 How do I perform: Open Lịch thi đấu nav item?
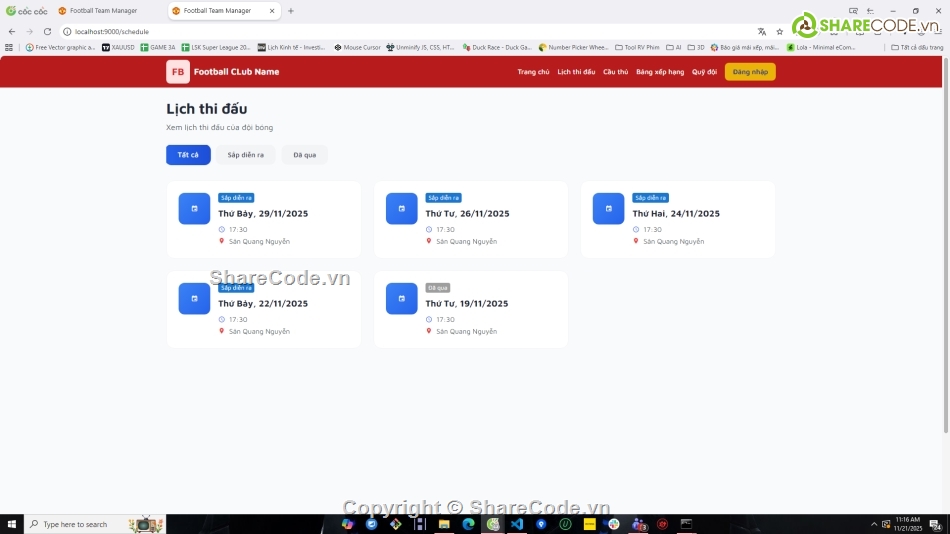[576, 72]
